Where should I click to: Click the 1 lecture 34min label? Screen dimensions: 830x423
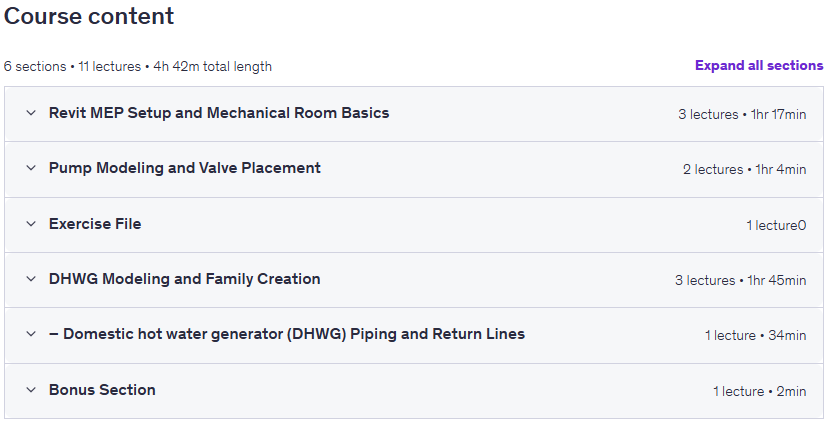(x=755, y=335)
